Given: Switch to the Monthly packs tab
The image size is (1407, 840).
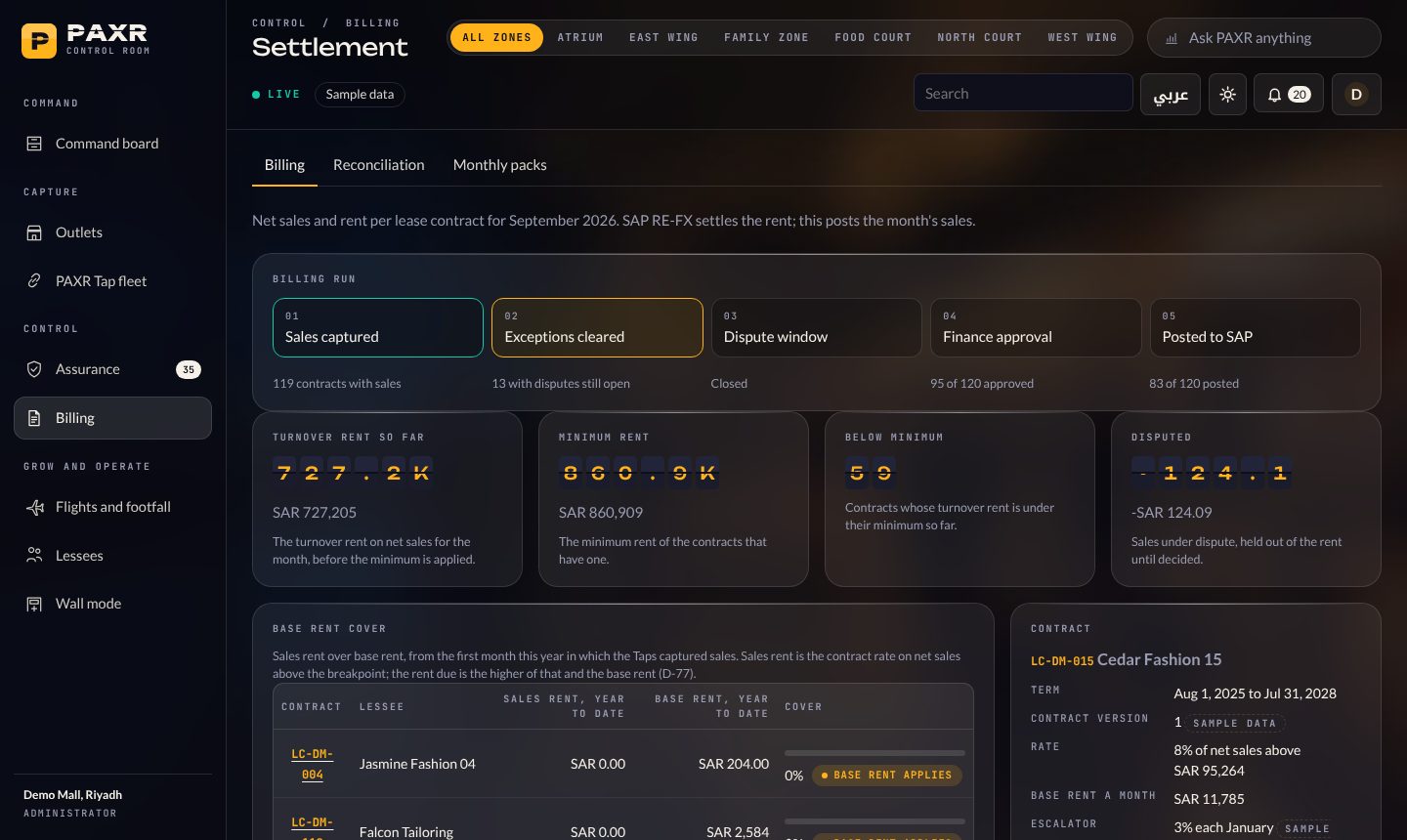Looking at the screenshot, I should 499,165.
